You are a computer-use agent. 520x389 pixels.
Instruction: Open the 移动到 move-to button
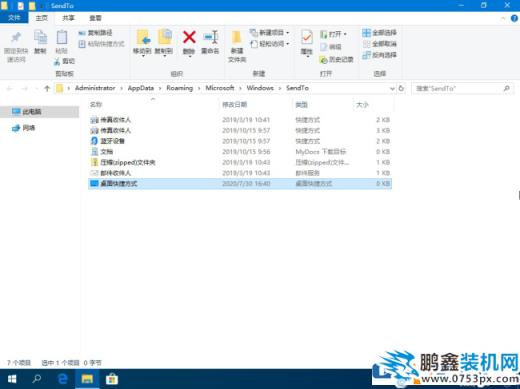[142, 43]
